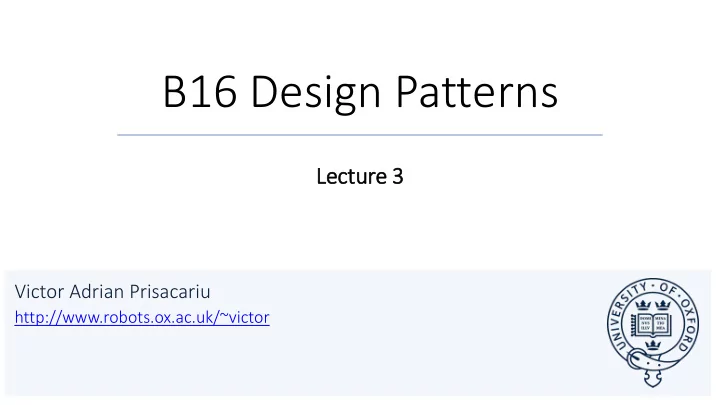This screenshot has height=405, width=720.
Task: Click the horizontal divider line under the title
Action: (x=360, y=135)
